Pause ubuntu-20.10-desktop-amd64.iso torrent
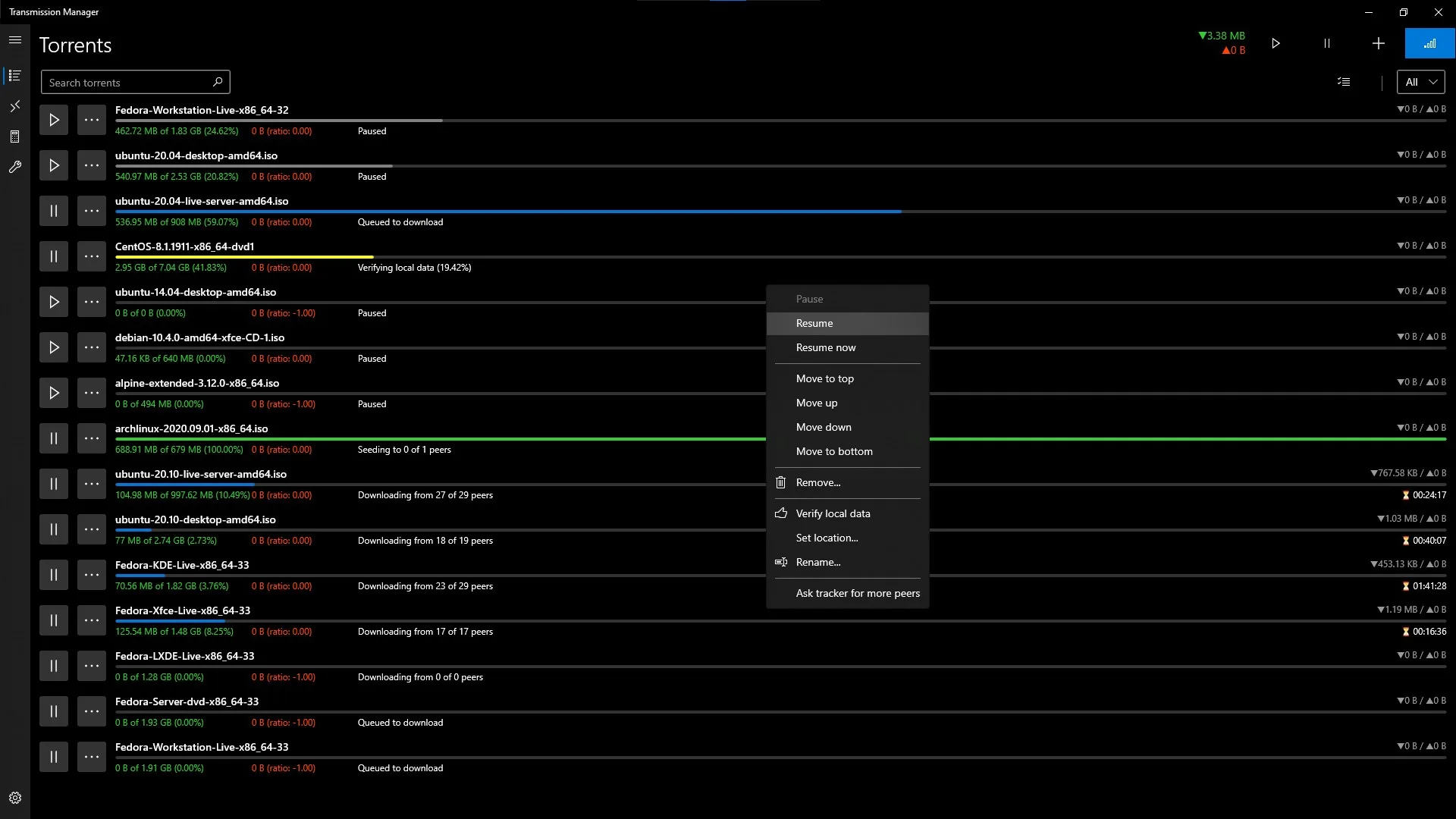Screen dimensions: 1456x819 pos(54,529)
